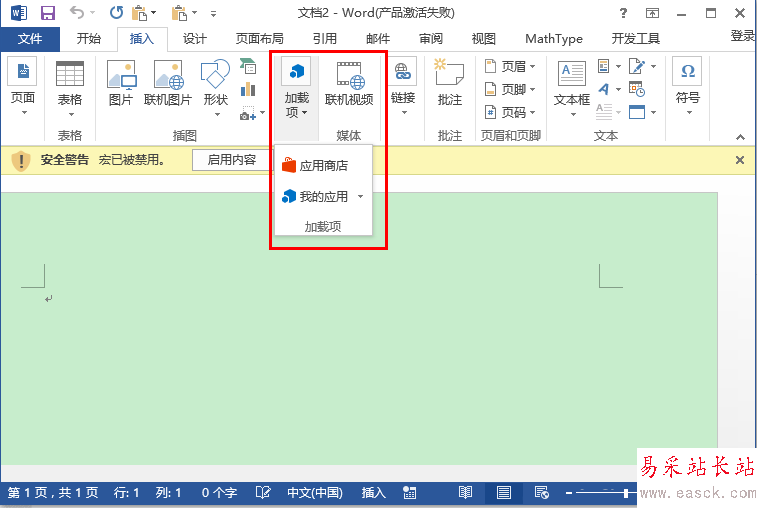Insert a chart icon
This screenshot has width=757, height=508.
pos(248,89)
